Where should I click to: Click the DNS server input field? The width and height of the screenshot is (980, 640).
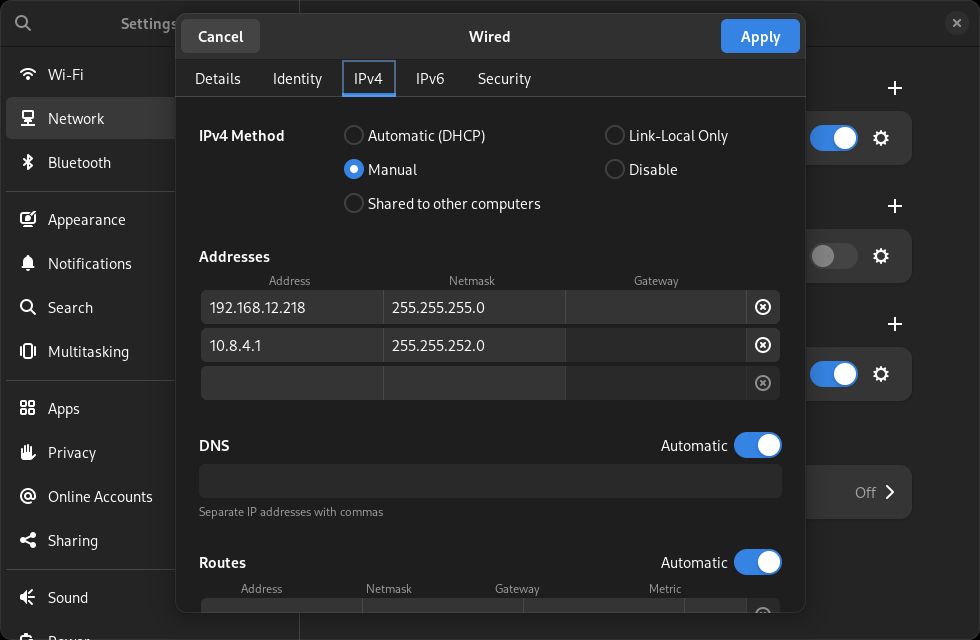(490, 481)
